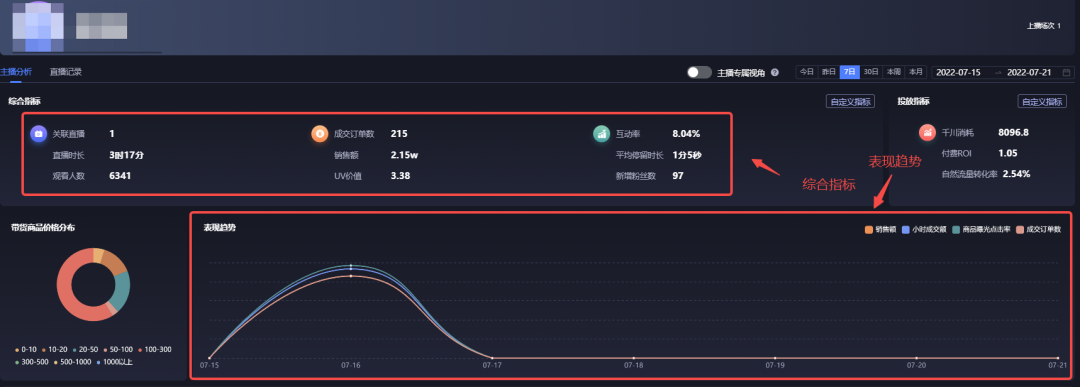Image resolution: width=1080 pixels, height=387 pixels.
Task: Toggle the 主播专属视角 switch
Action: (x=699, y=72)
